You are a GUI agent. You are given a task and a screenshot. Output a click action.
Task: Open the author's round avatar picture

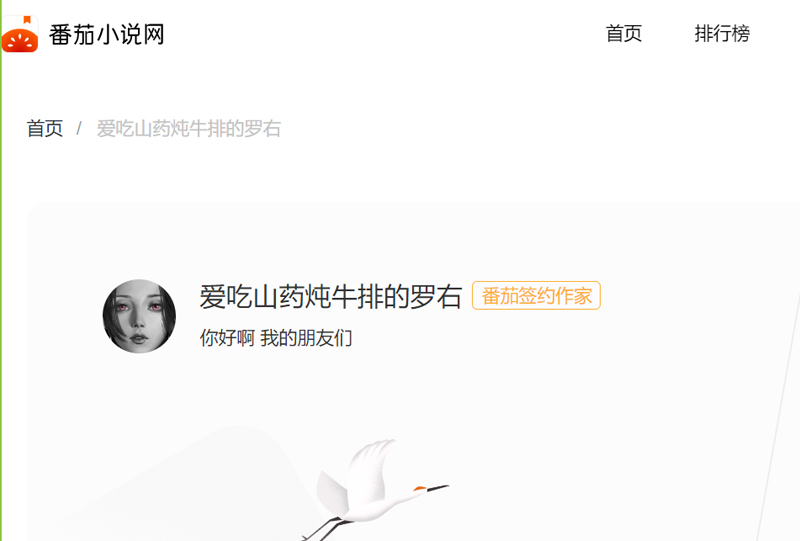click(139, 316)
